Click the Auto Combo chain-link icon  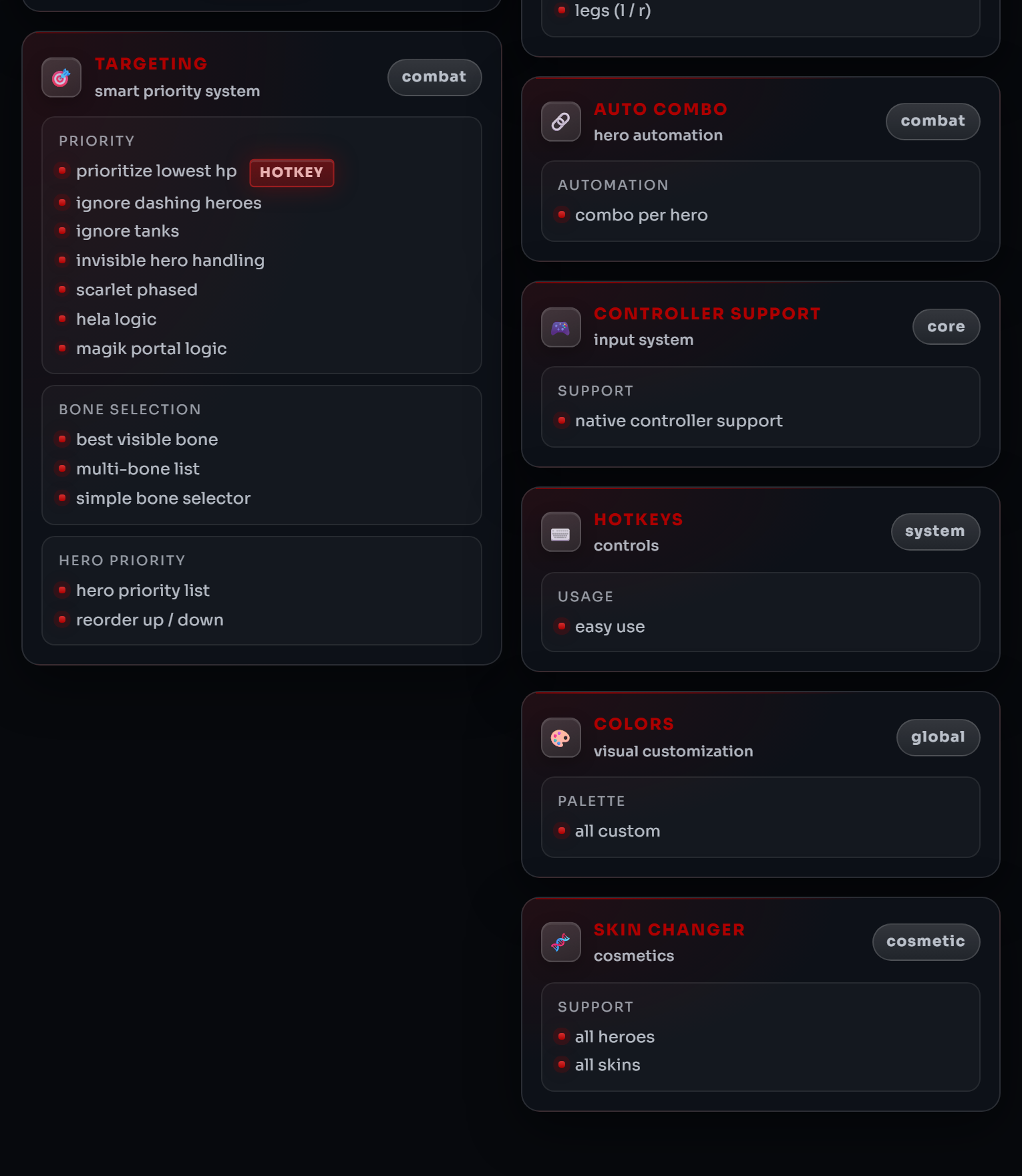click(x=560, y=122)
